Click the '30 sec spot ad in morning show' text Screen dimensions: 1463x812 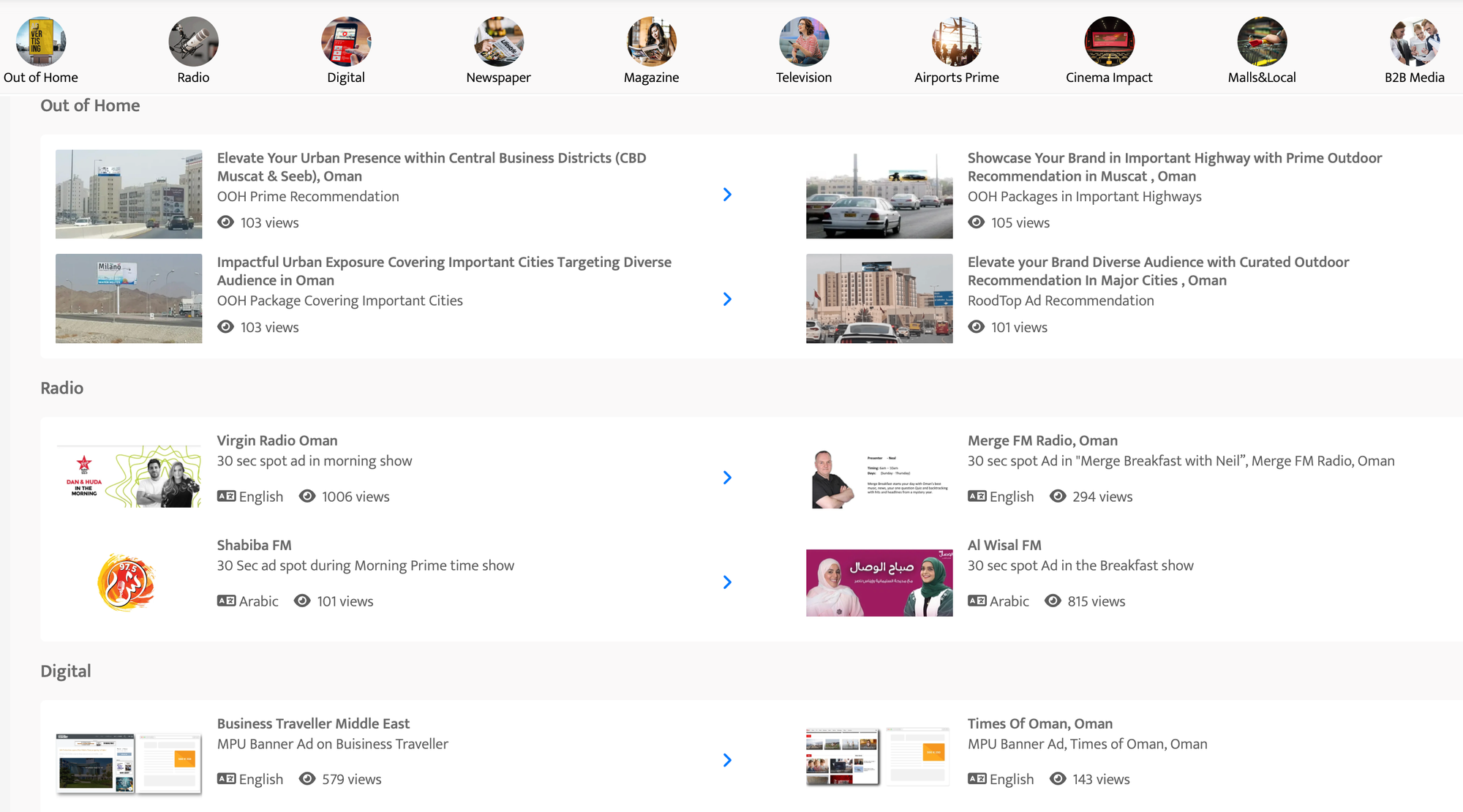[x=315, y=461]
